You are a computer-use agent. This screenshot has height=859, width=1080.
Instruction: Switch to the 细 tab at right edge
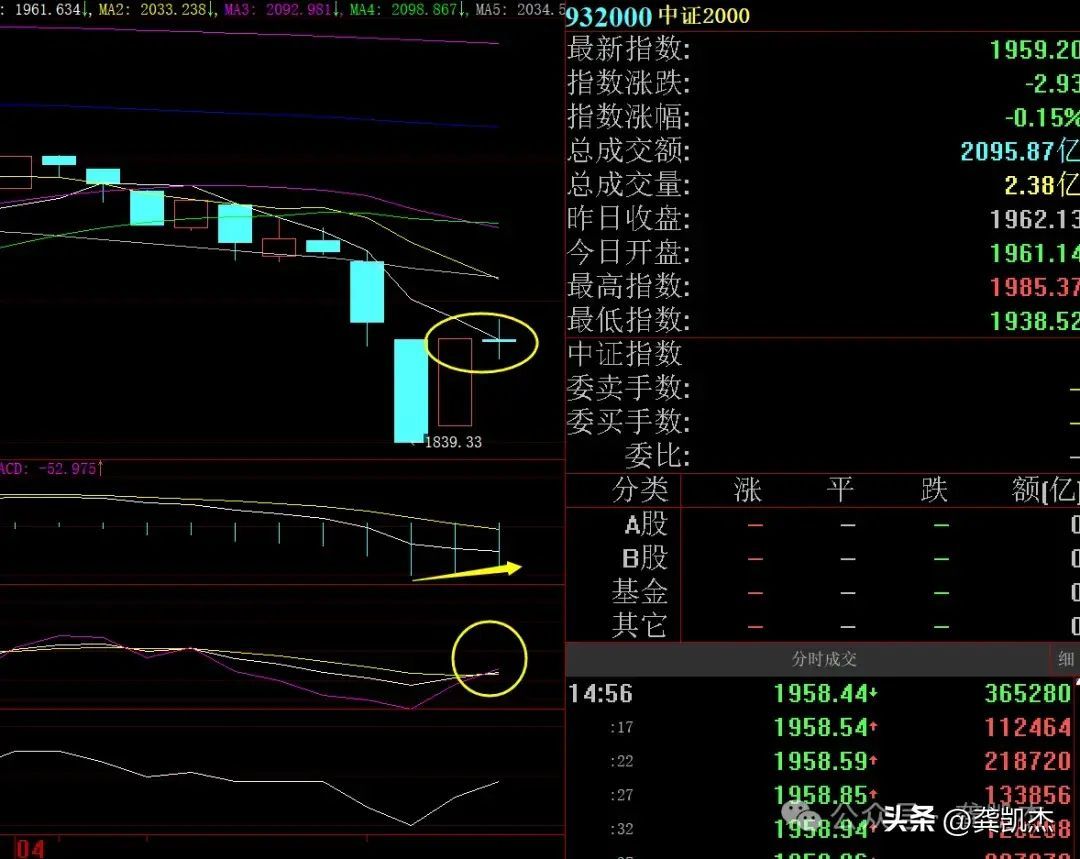1066,659
